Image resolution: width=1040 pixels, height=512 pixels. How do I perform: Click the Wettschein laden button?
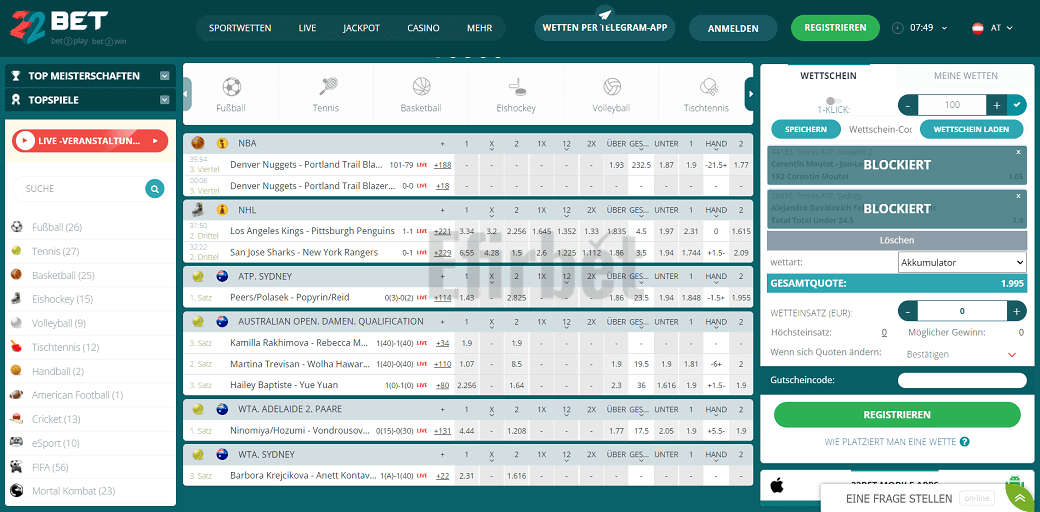(971, 129)
